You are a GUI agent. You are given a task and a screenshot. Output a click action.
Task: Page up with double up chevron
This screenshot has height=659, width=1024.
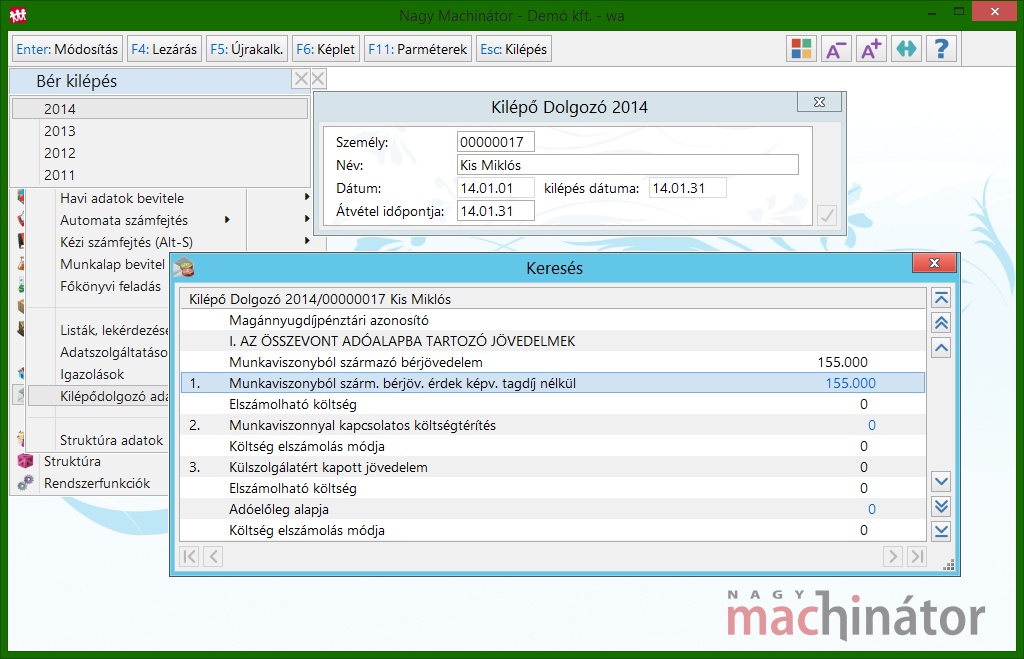point(941,323)
